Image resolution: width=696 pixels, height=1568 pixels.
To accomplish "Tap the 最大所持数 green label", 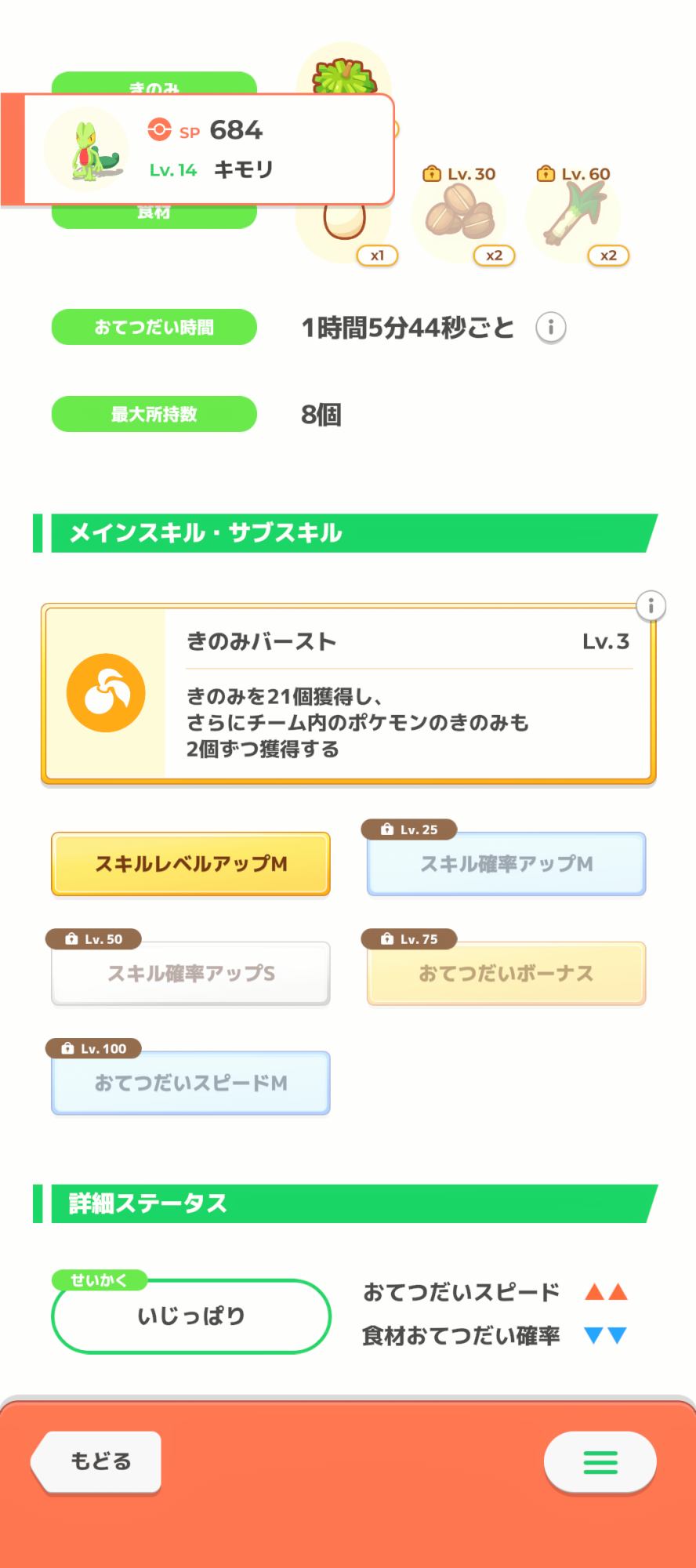I will click(x=154, y=415).
